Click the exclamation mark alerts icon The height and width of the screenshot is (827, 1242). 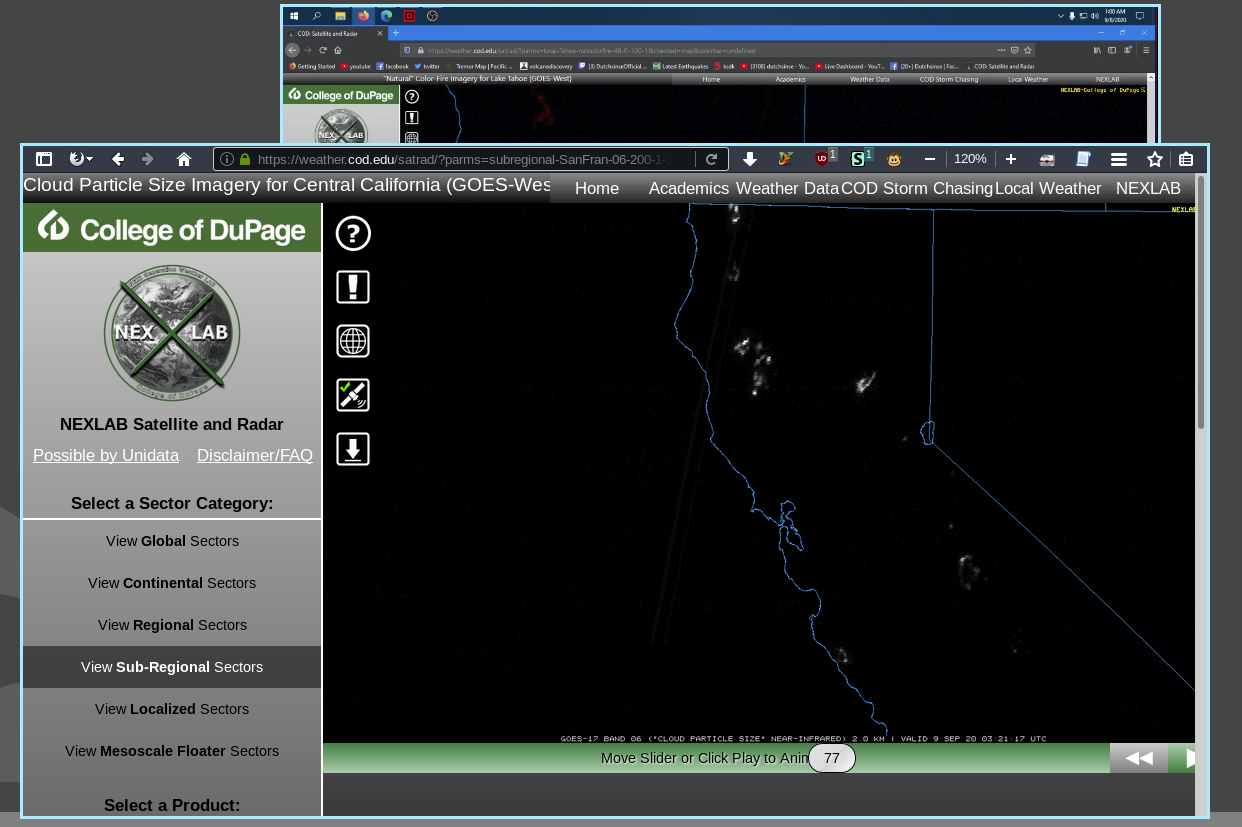353,287
